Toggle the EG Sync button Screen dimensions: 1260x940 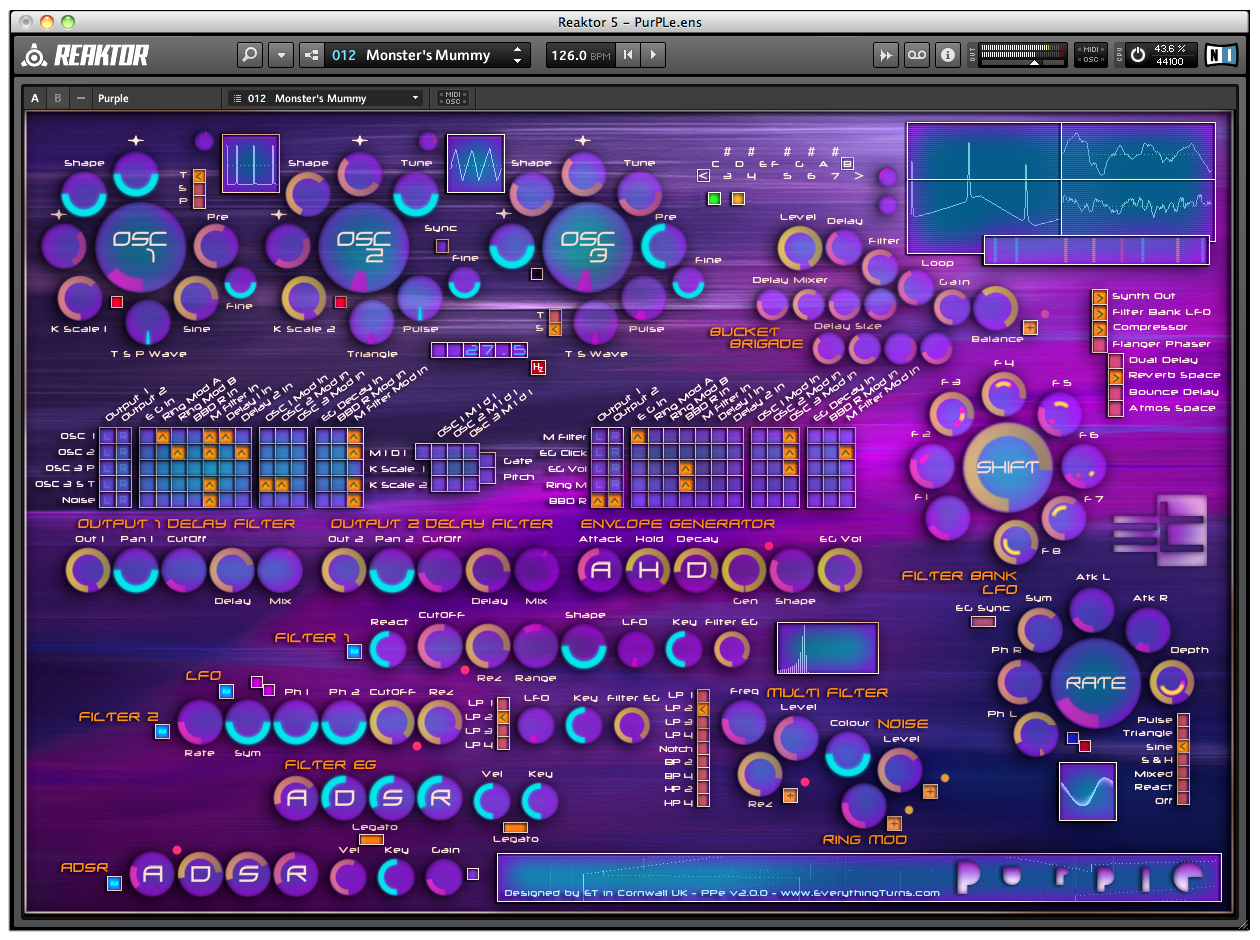coord(983,622)
